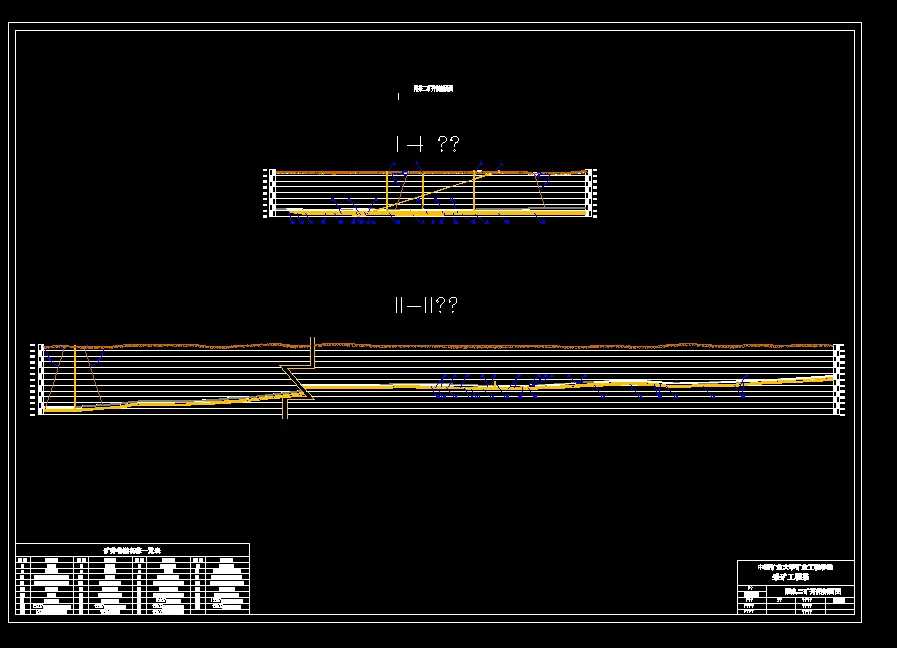Image resolution: width=897 pixels, height=648 pixels.
Task: Click the drawing name in the title block
Action: tap(813, 591)
